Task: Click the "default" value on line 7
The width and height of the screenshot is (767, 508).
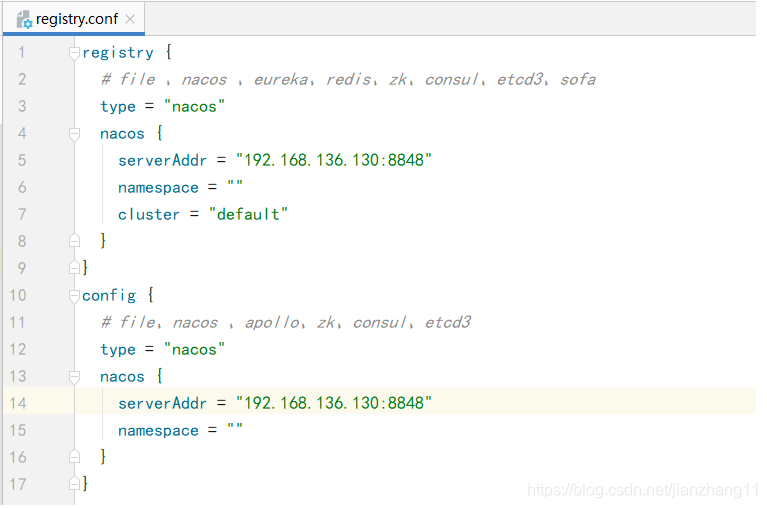Action: pyautogui.click(x=248, y=214)
